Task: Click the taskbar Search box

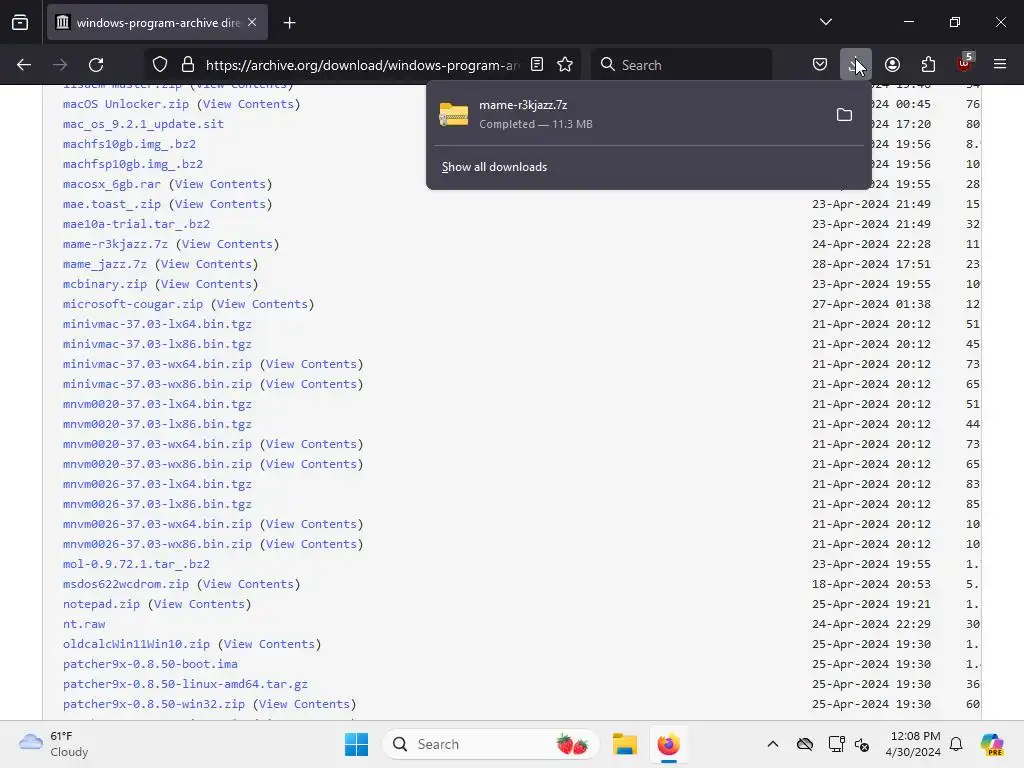Action: [x=490, y=744]
